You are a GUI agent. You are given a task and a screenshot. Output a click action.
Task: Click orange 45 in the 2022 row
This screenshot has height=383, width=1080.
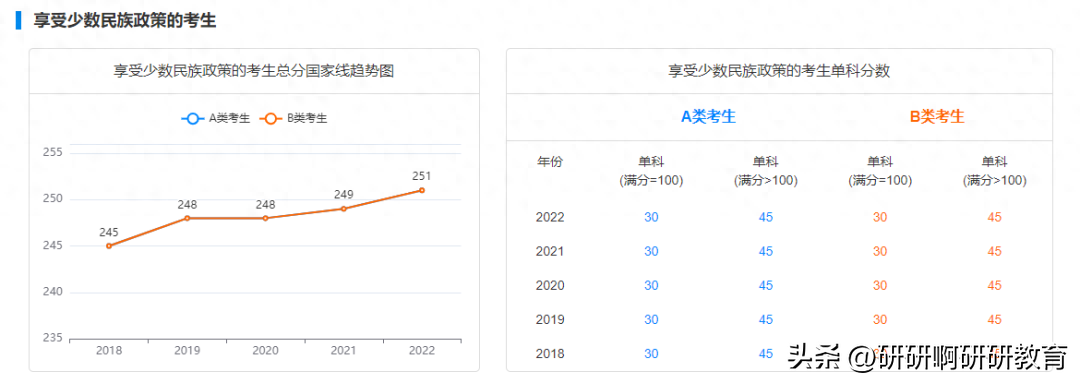point(995,217)
